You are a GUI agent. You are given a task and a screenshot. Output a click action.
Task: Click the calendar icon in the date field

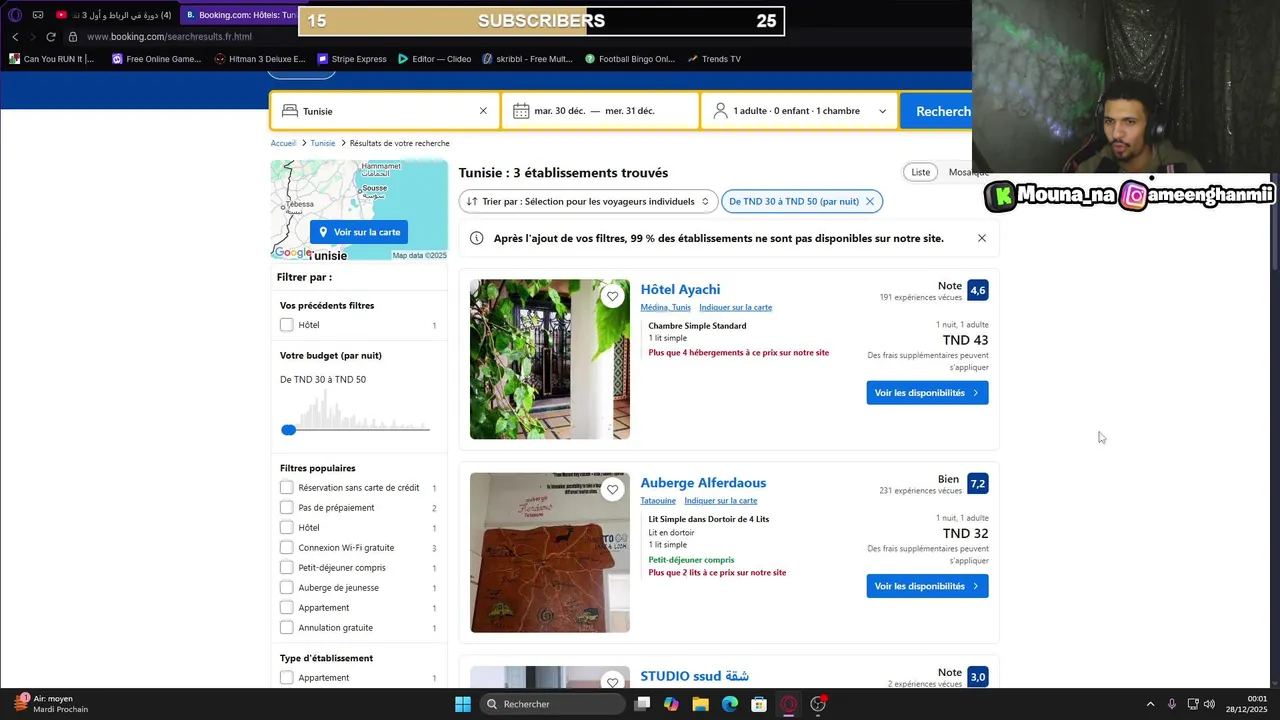(x=520, y=111)
